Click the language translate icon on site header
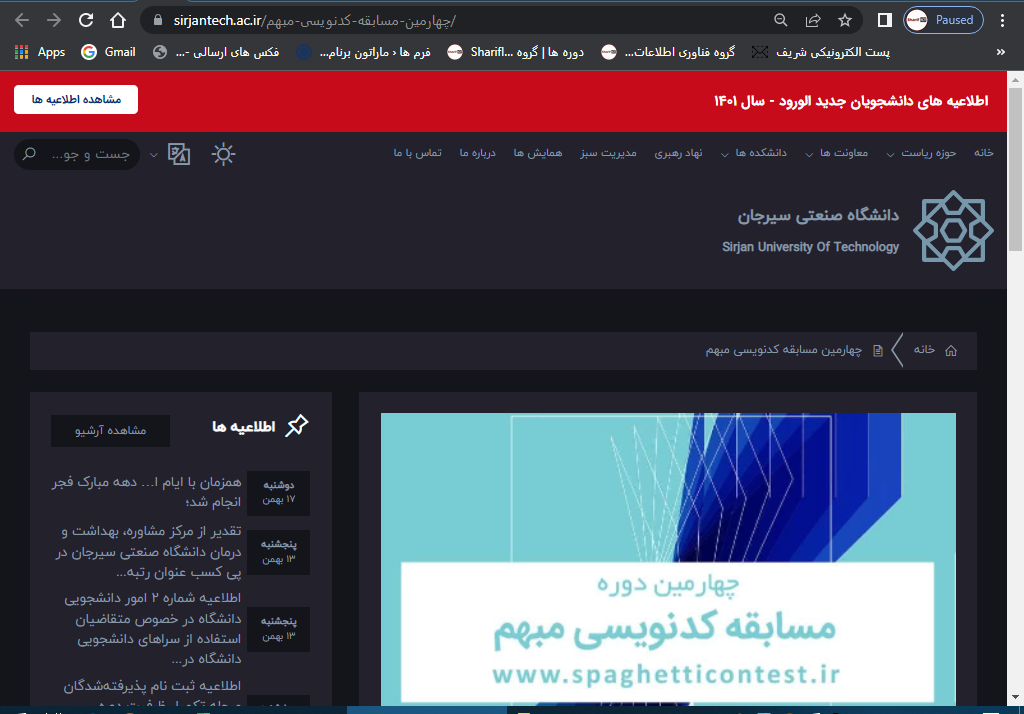Viewport: 1024px width, 714px height. tap(179, 154)
